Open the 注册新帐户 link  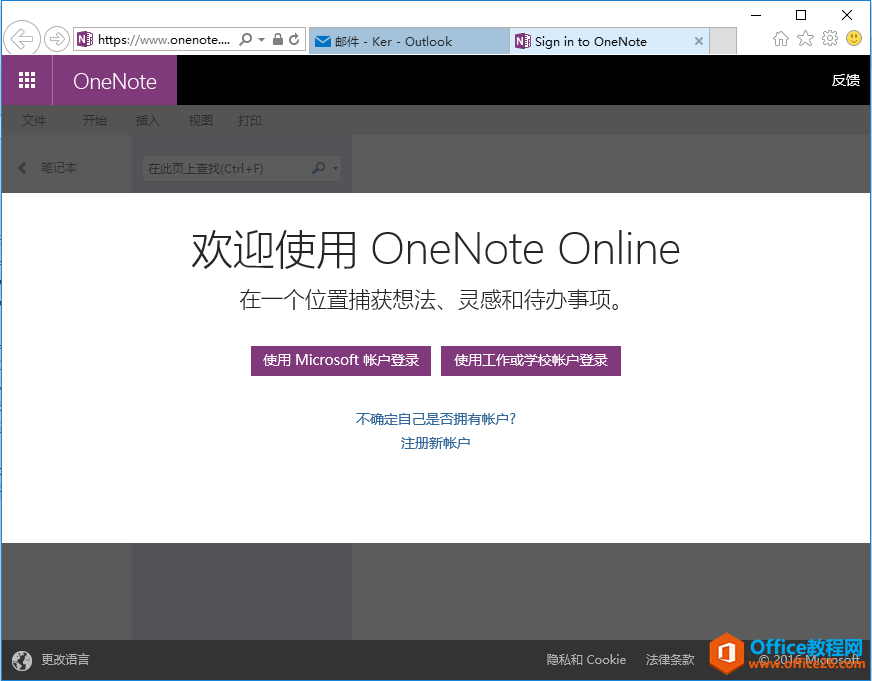click(435, 442)
